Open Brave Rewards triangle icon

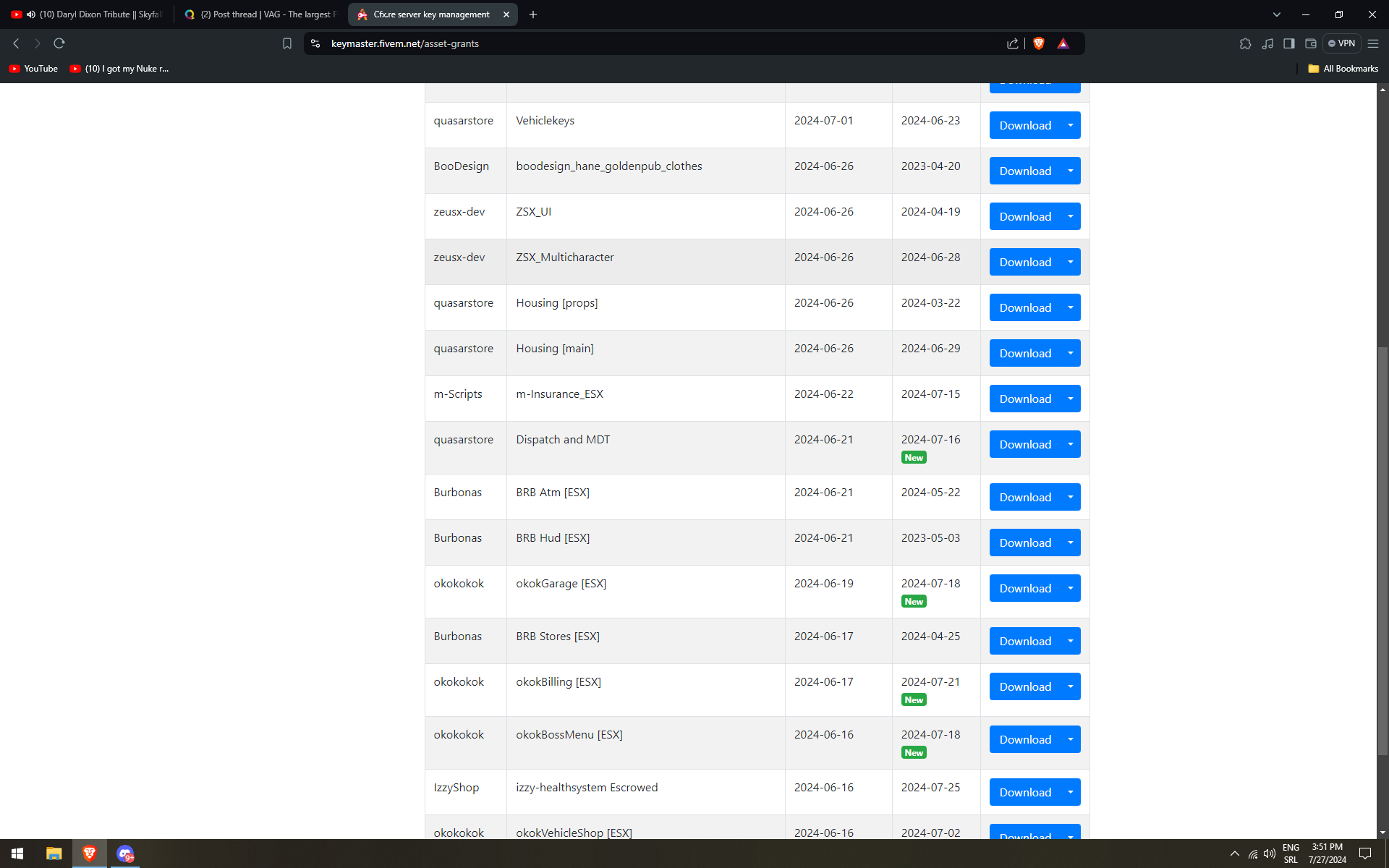point(1063,43)
